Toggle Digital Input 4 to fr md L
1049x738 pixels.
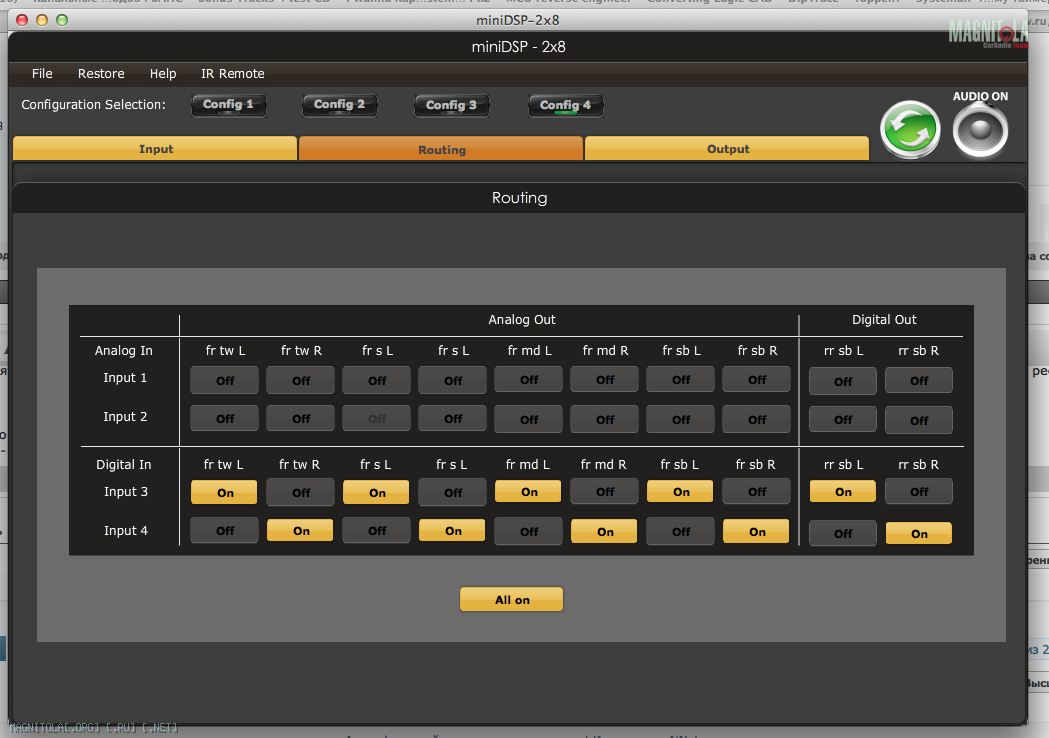[529, 531]
